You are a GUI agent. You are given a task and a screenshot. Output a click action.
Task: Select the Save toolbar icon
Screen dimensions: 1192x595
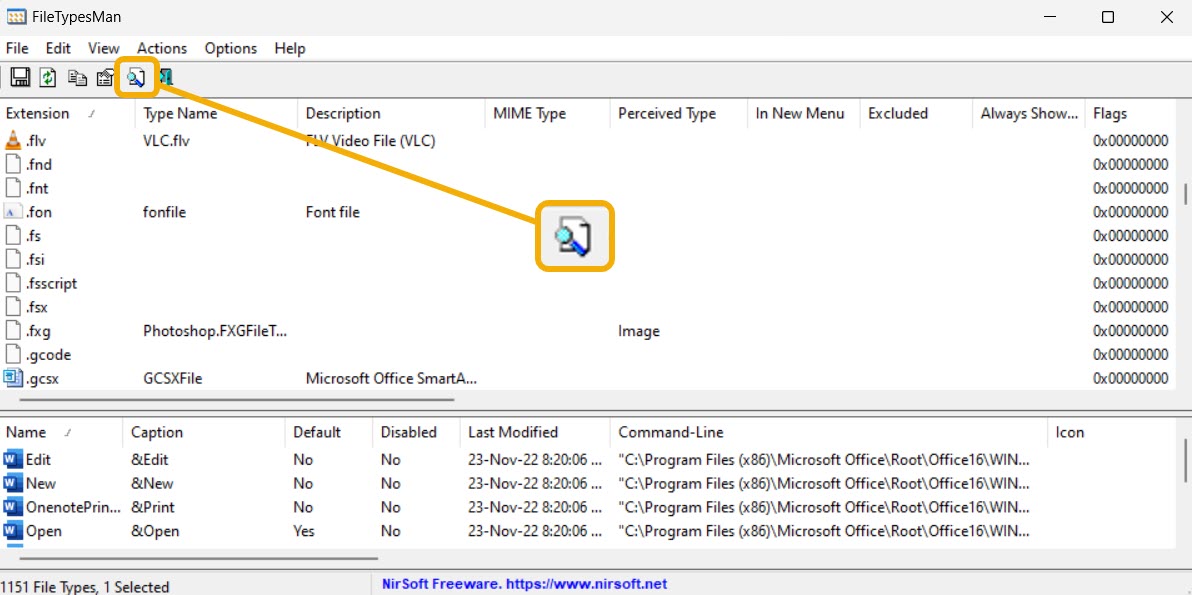pos(21,77)
